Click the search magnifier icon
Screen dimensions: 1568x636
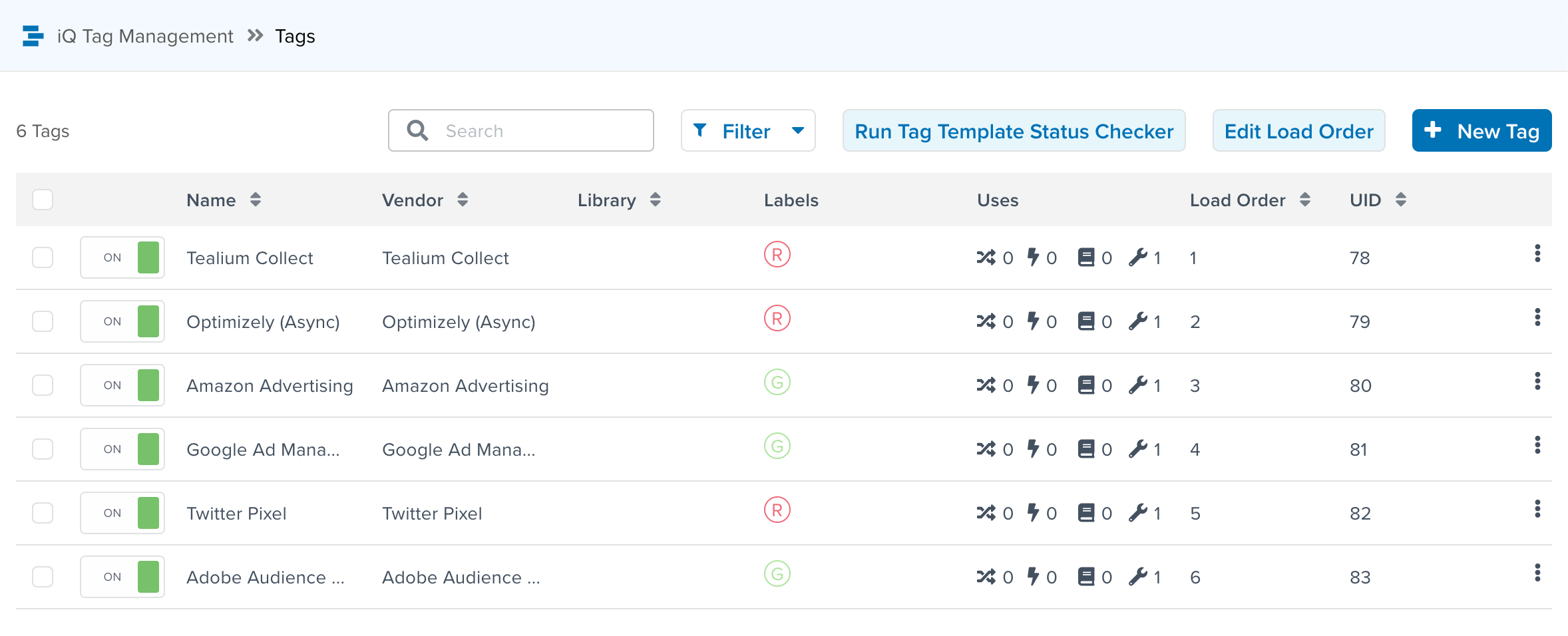tap(417, 130)
